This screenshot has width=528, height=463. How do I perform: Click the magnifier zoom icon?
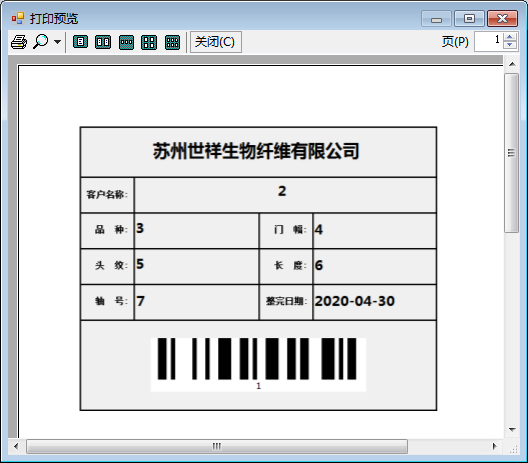41,42
